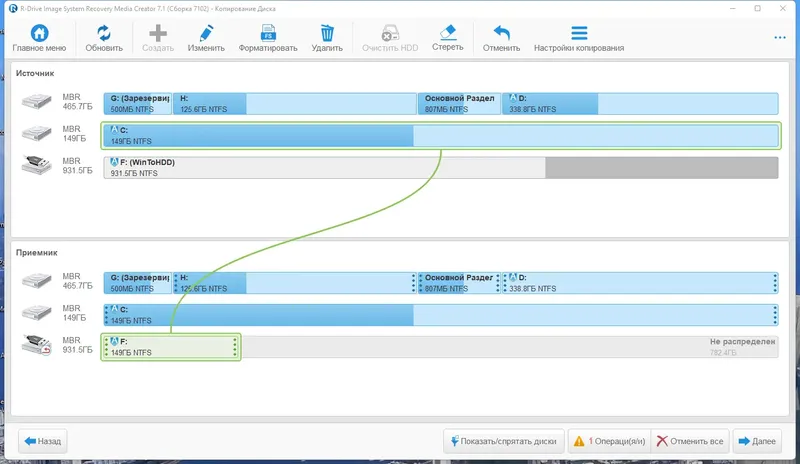Select the 149ГБ target disk icon
Screen dimensions: 800x464
(x=36, y=312)
